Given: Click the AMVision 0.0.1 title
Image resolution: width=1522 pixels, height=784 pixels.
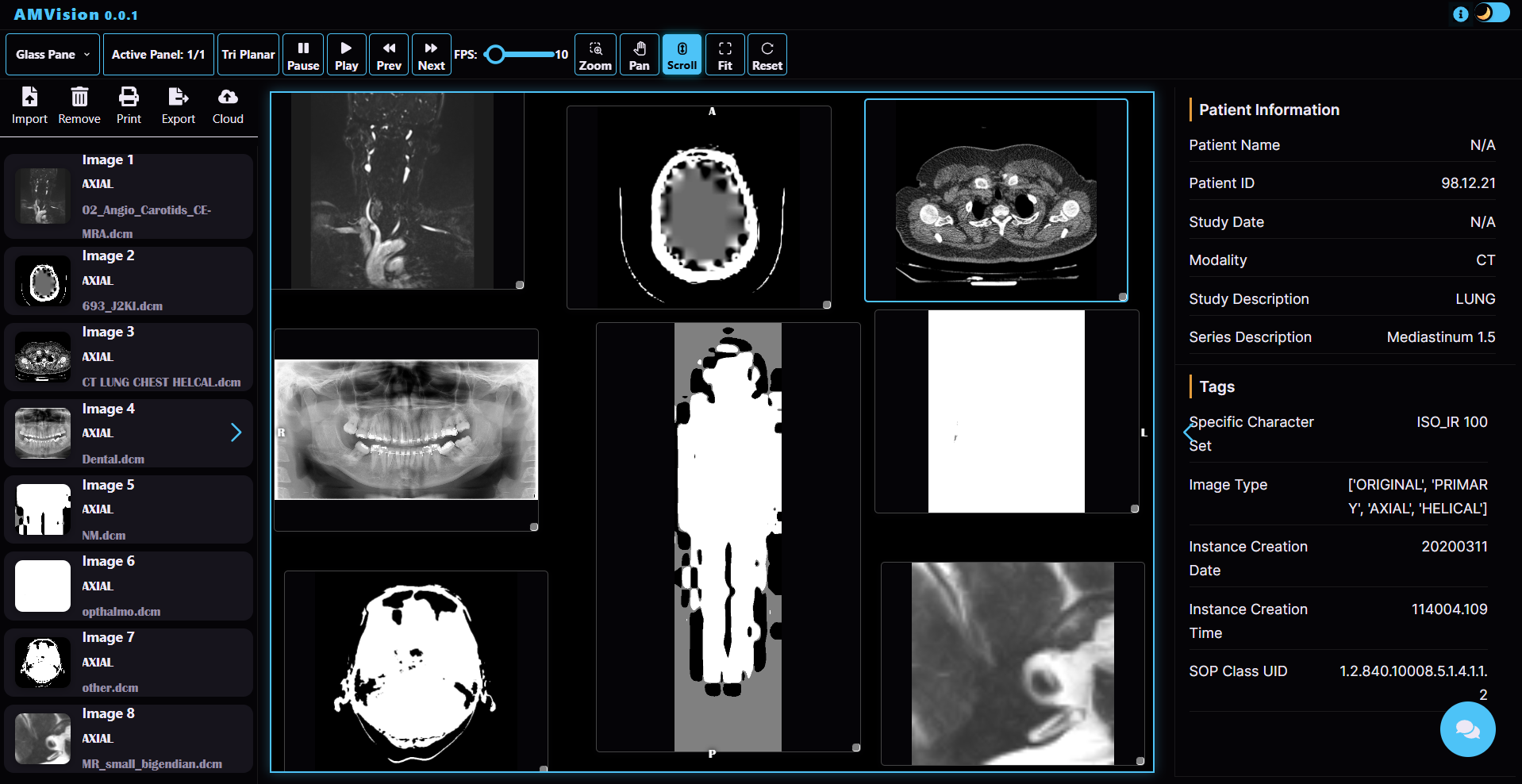Looking at the screenshot, I should pyautogui.click(x=76, y=14).
